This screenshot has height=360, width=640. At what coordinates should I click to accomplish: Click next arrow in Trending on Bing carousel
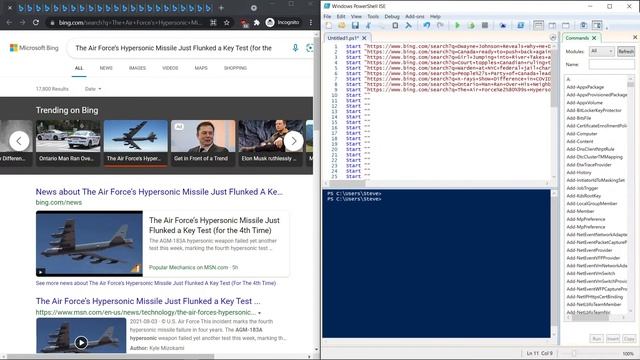pyautogui.click(x=293, y=141)
